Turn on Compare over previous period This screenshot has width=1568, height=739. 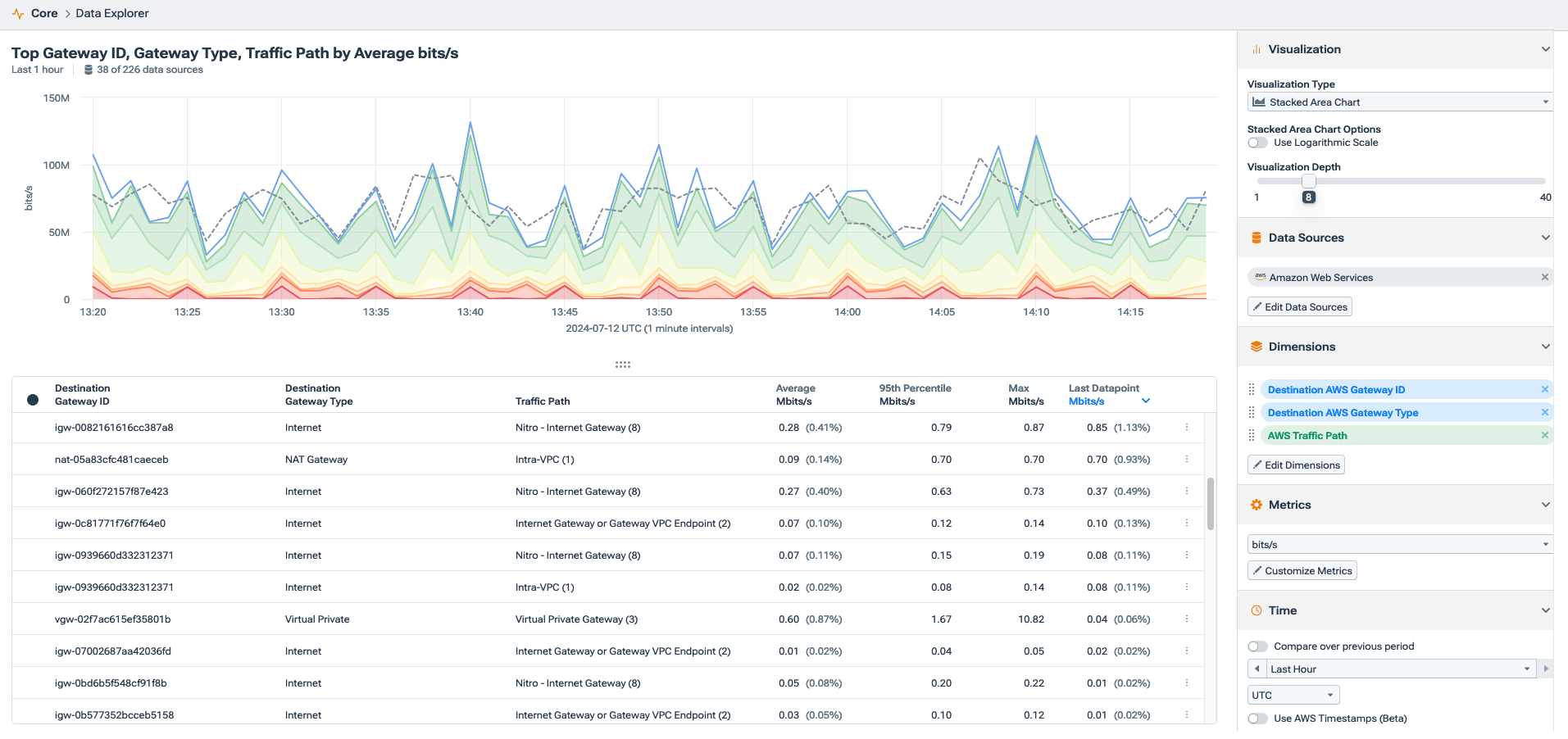point(1257,646)
